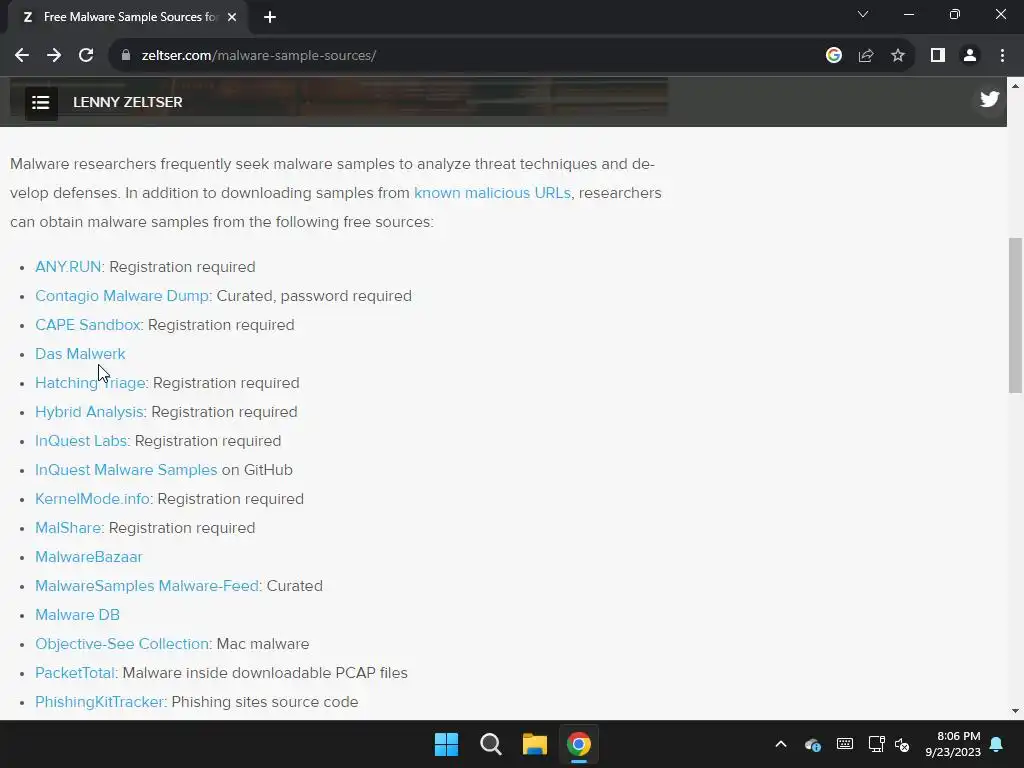Click the scrollbar down arrow
The image size is (1024, 768).
(x=1015, y=711)
